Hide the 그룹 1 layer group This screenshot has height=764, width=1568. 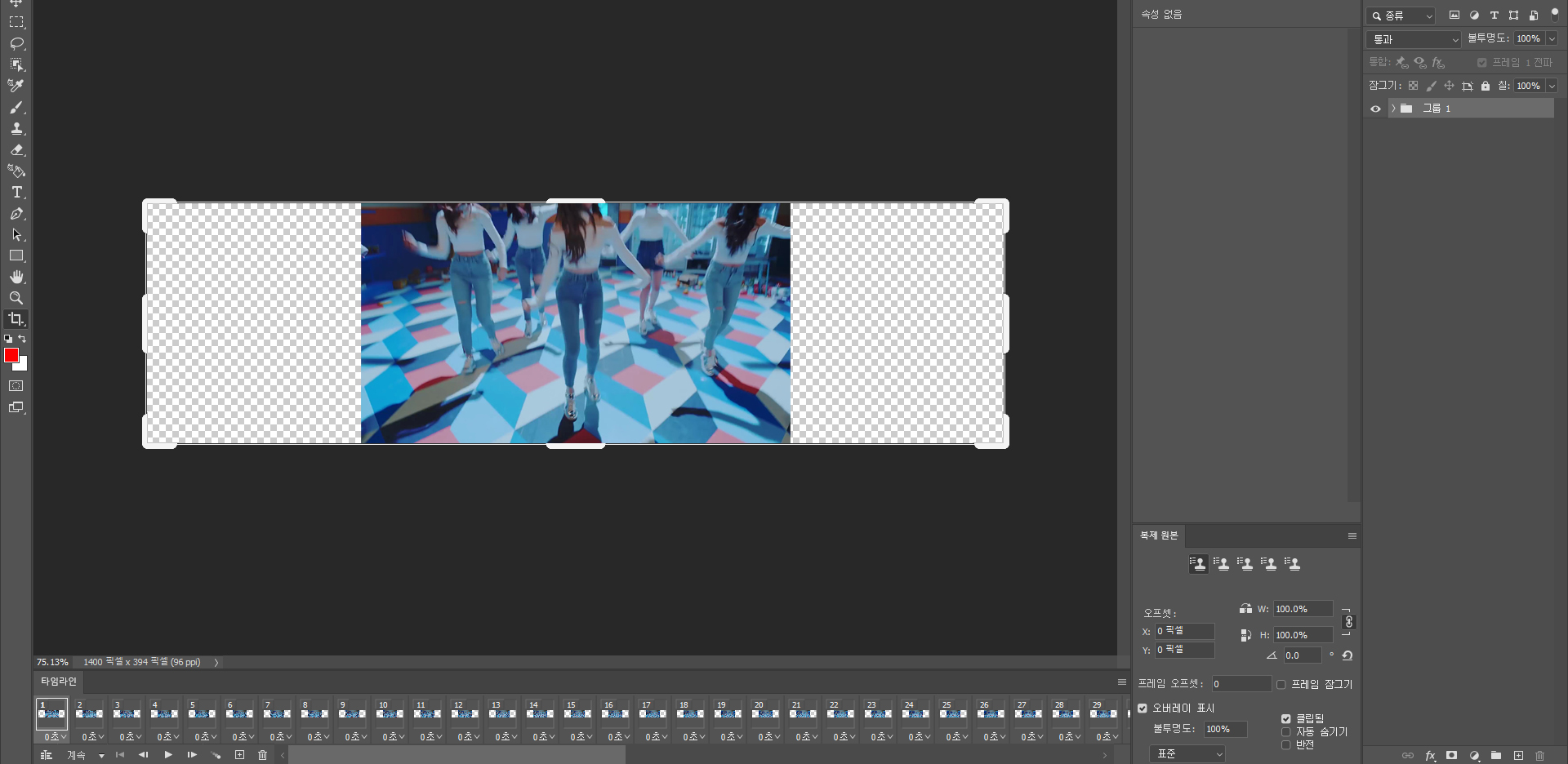pyautogui.click(x=1375, y=109)
